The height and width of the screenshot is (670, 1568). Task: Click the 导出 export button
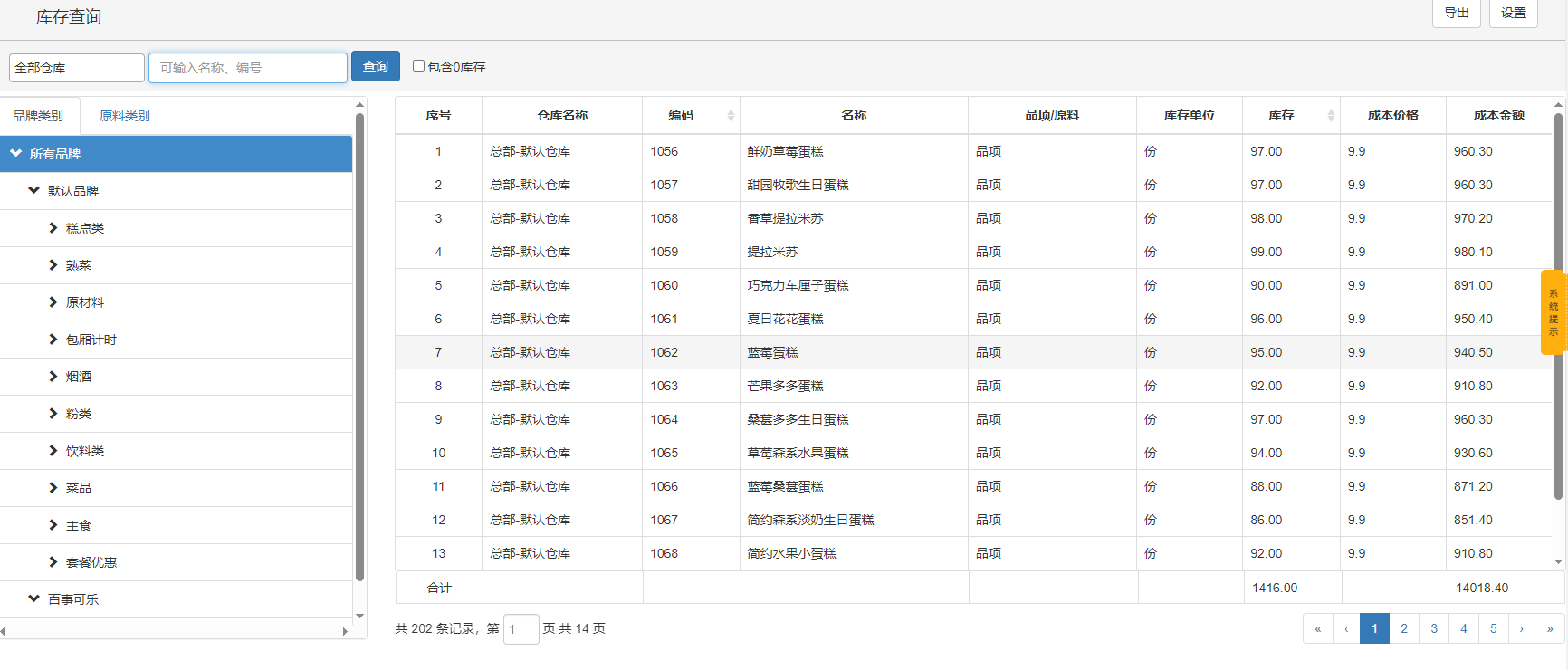click(x=1456, y=14)
